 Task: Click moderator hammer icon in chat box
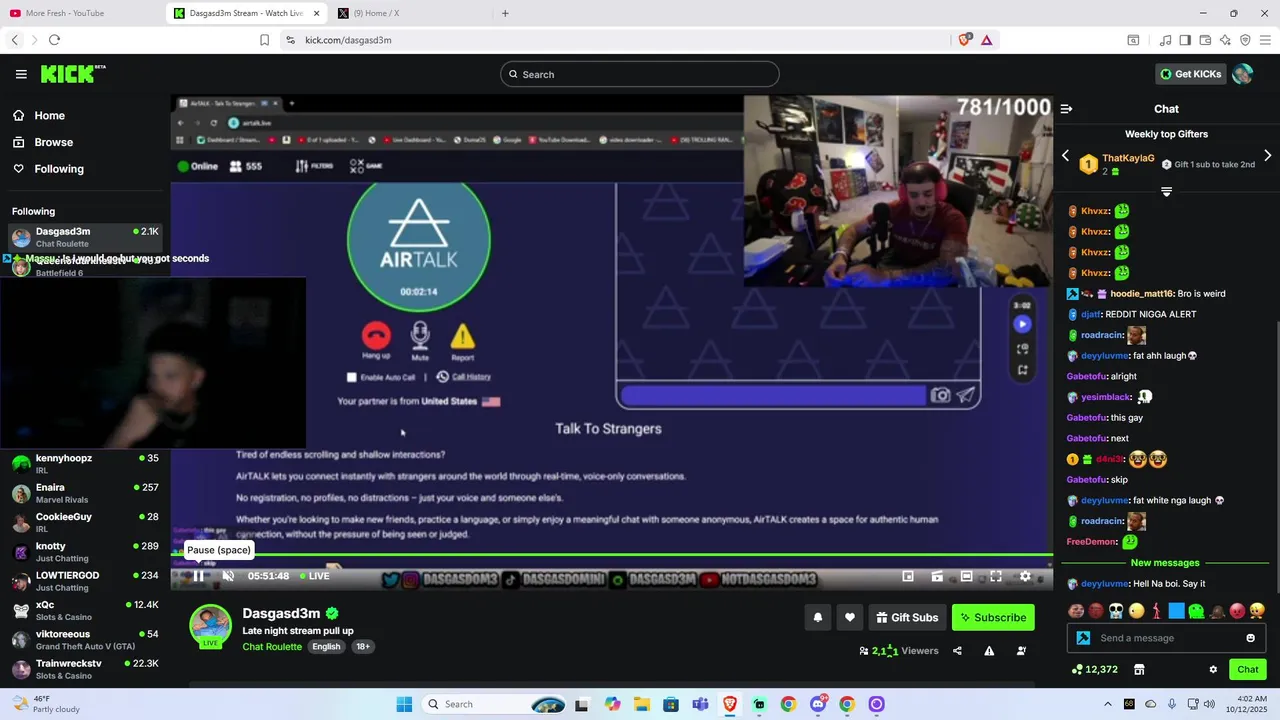(x=1083, y=638)
